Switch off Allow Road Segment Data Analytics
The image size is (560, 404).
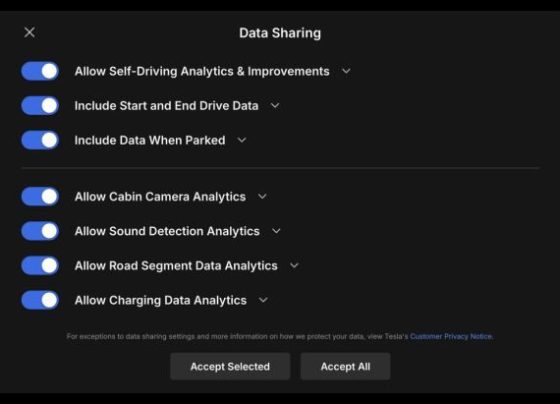click(x=40, y=265)
